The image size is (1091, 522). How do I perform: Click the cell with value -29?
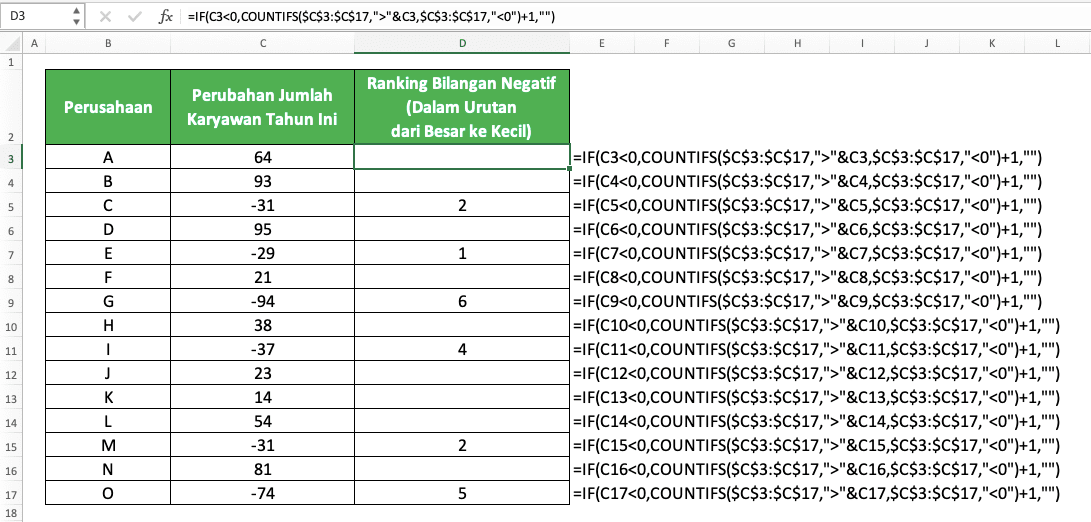tap(262, 253)
